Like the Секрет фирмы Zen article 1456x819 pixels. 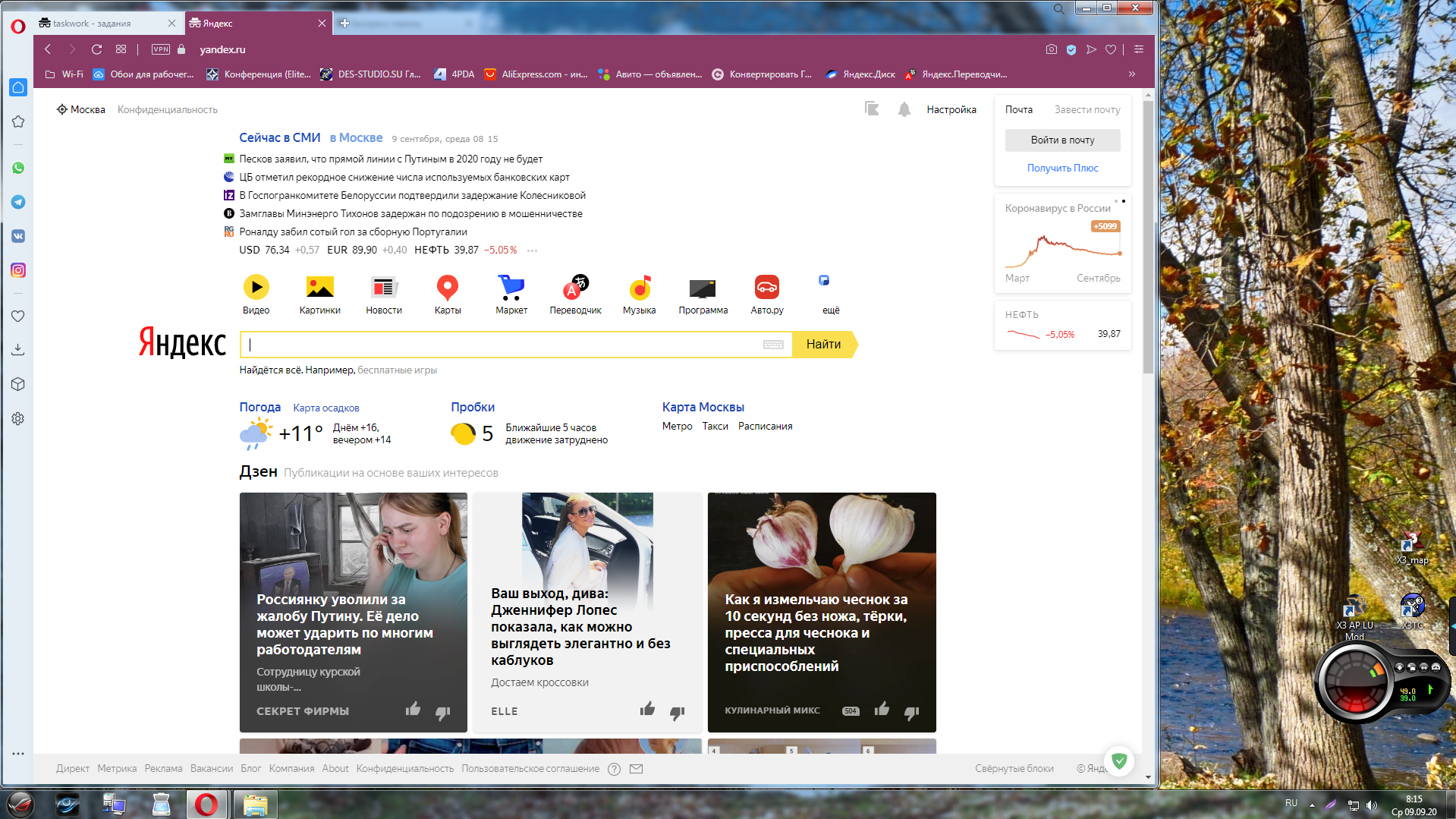tap(413, 709)
